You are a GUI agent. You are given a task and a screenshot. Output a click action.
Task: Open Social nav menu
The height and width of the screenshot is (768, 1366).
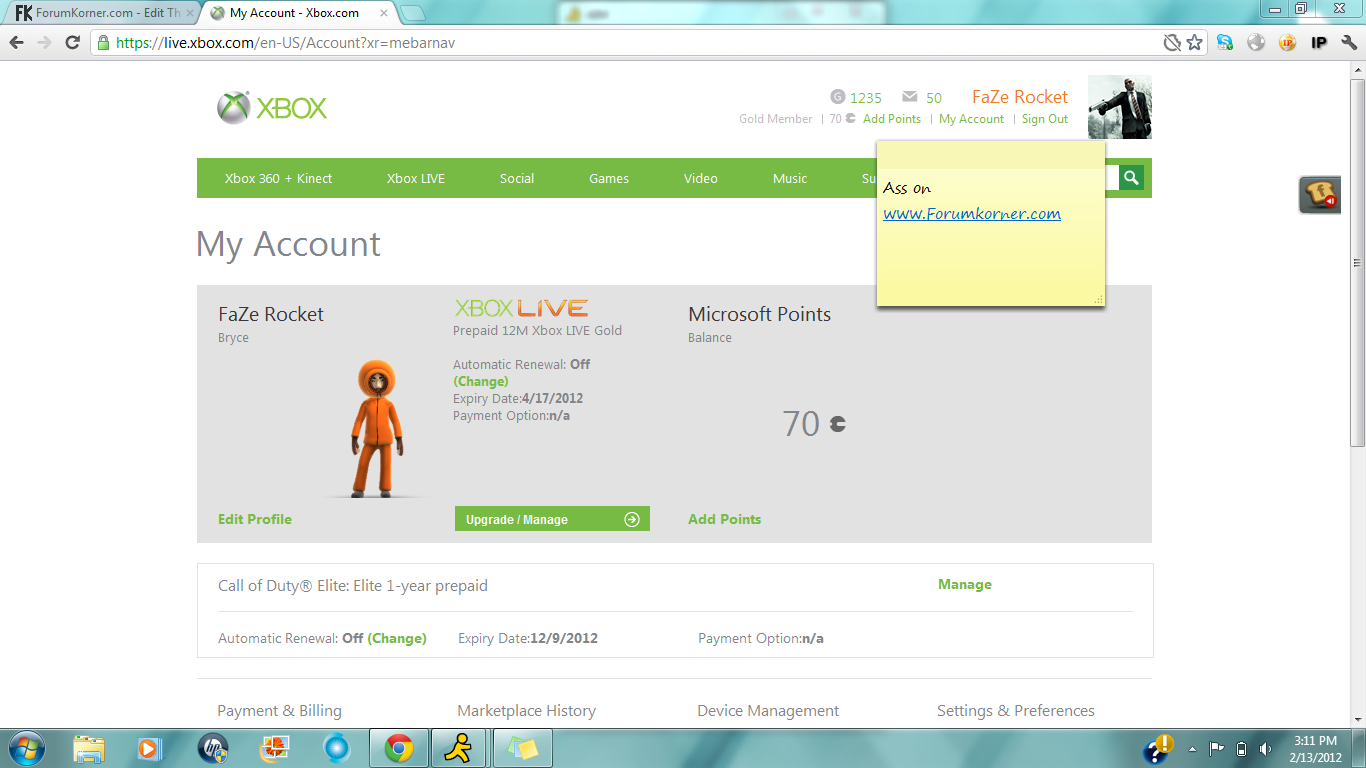517,178
